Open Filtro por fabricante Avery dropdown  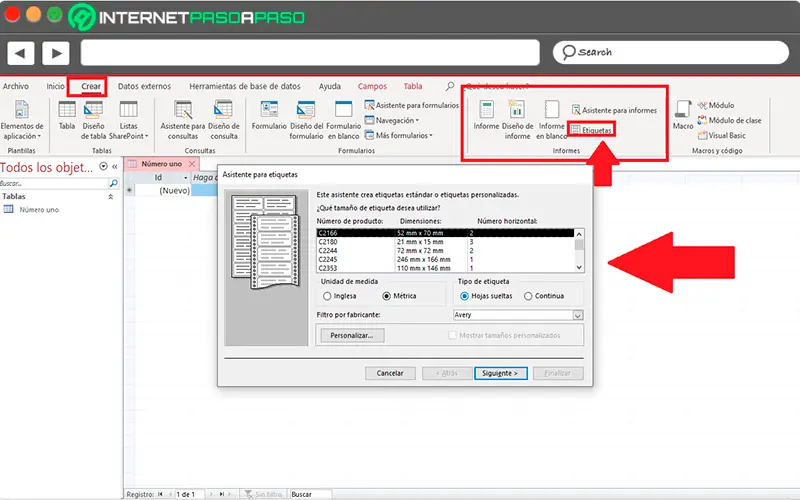pos(578,315)
